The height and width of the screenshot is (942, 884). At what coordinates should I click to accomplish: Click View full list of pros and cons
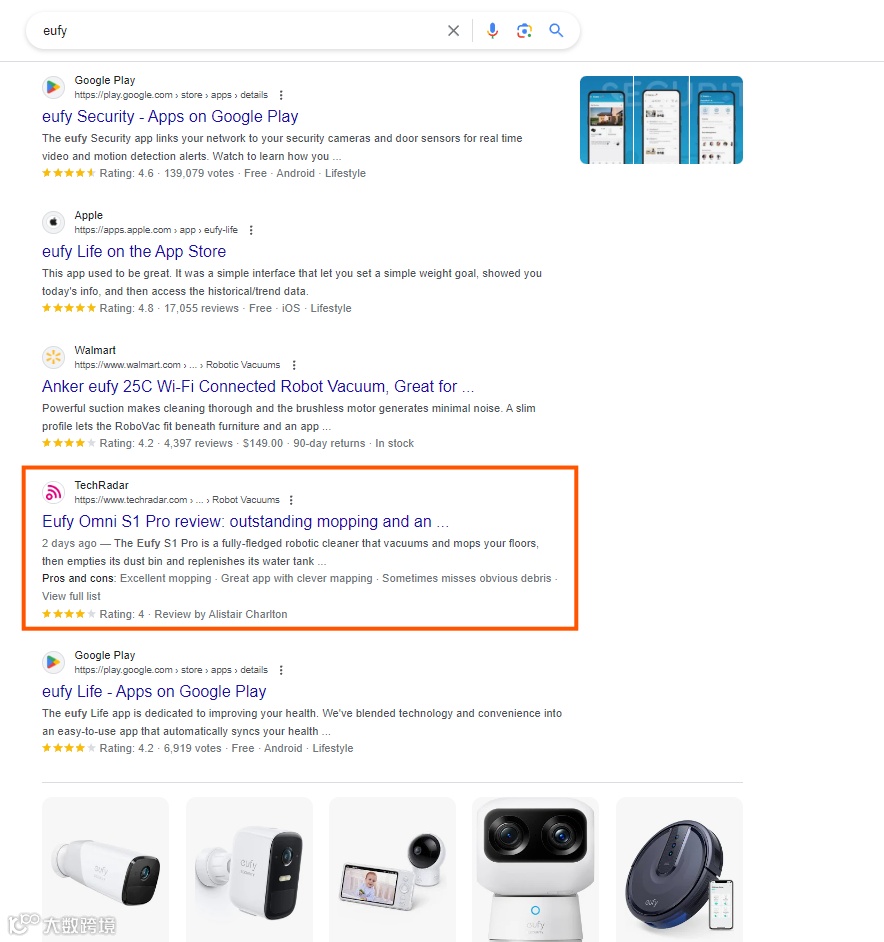click(71, 597)
